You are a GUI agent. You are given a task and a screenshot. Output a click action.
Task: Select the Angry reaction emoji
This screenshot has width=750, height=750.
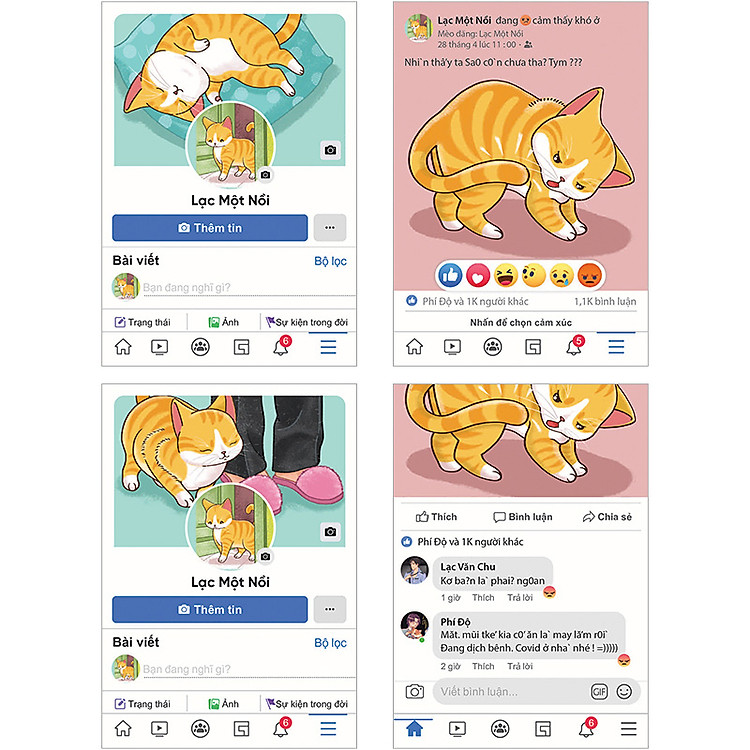[x=590, y=276]
